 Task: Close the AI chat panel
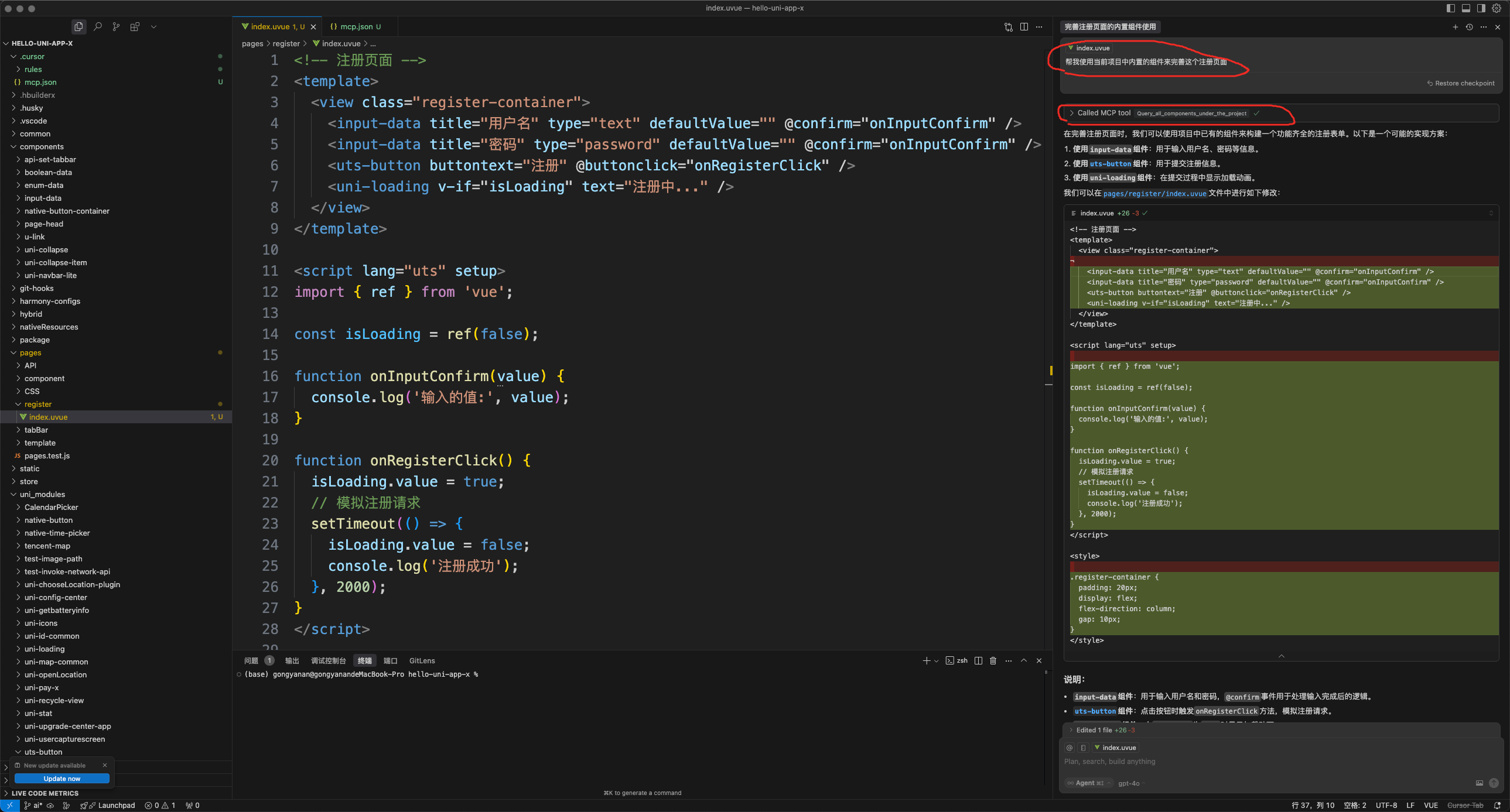[1498, 27]
